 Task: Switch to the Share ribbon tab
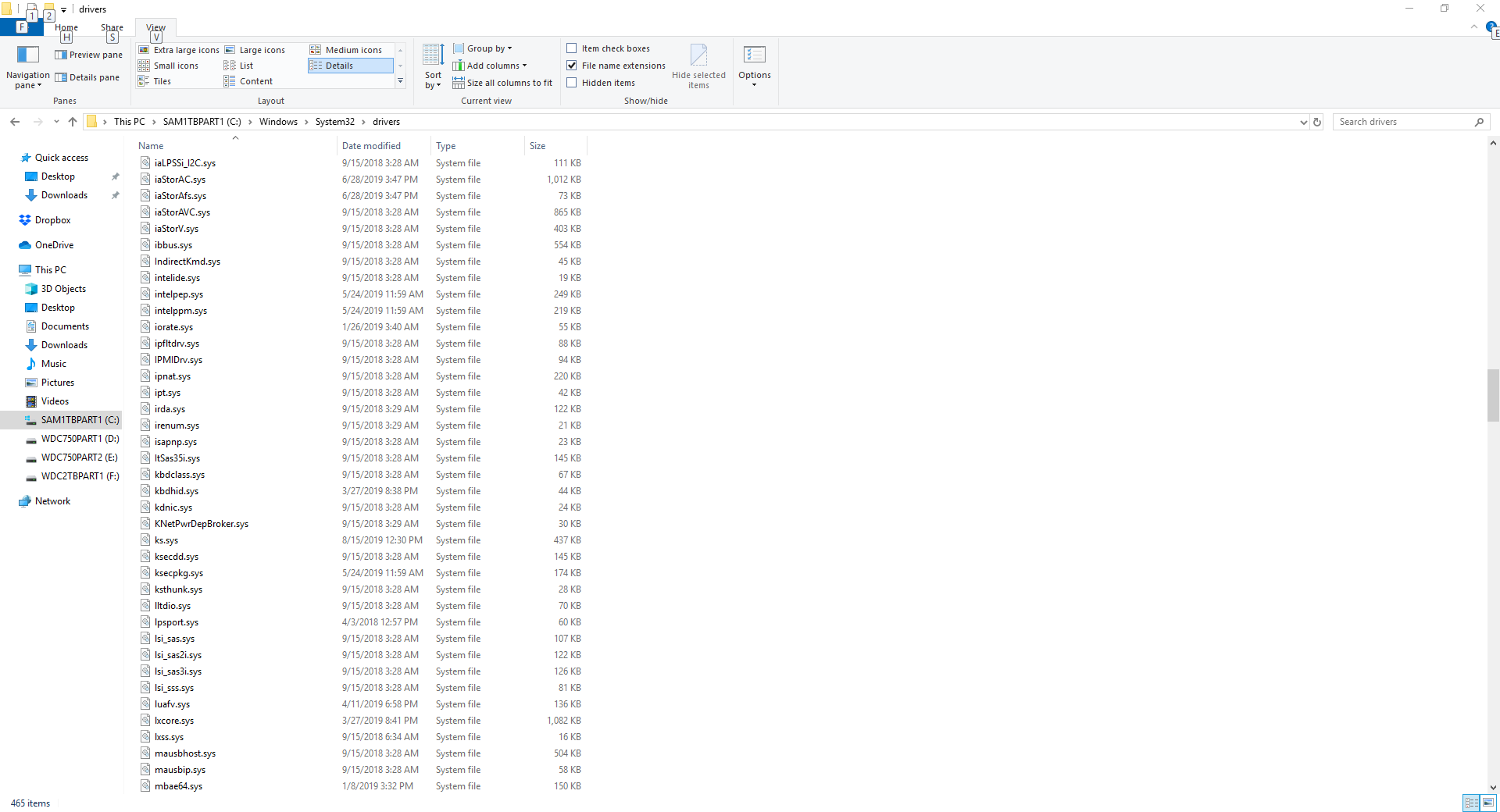pyautogui.click(x=112, y=27)
